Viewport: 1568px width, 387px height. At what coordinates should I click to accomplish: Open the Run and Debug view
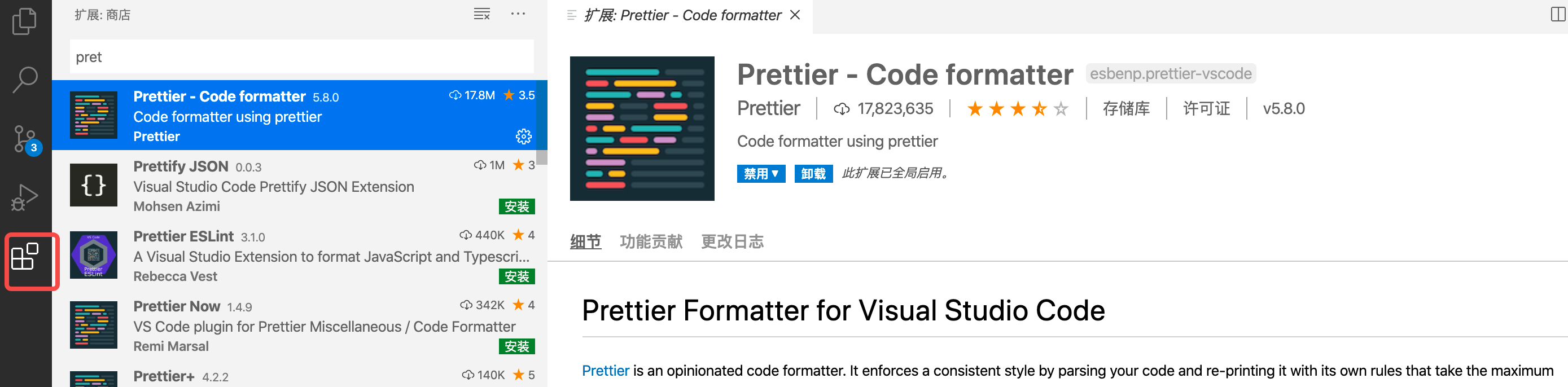25,197
